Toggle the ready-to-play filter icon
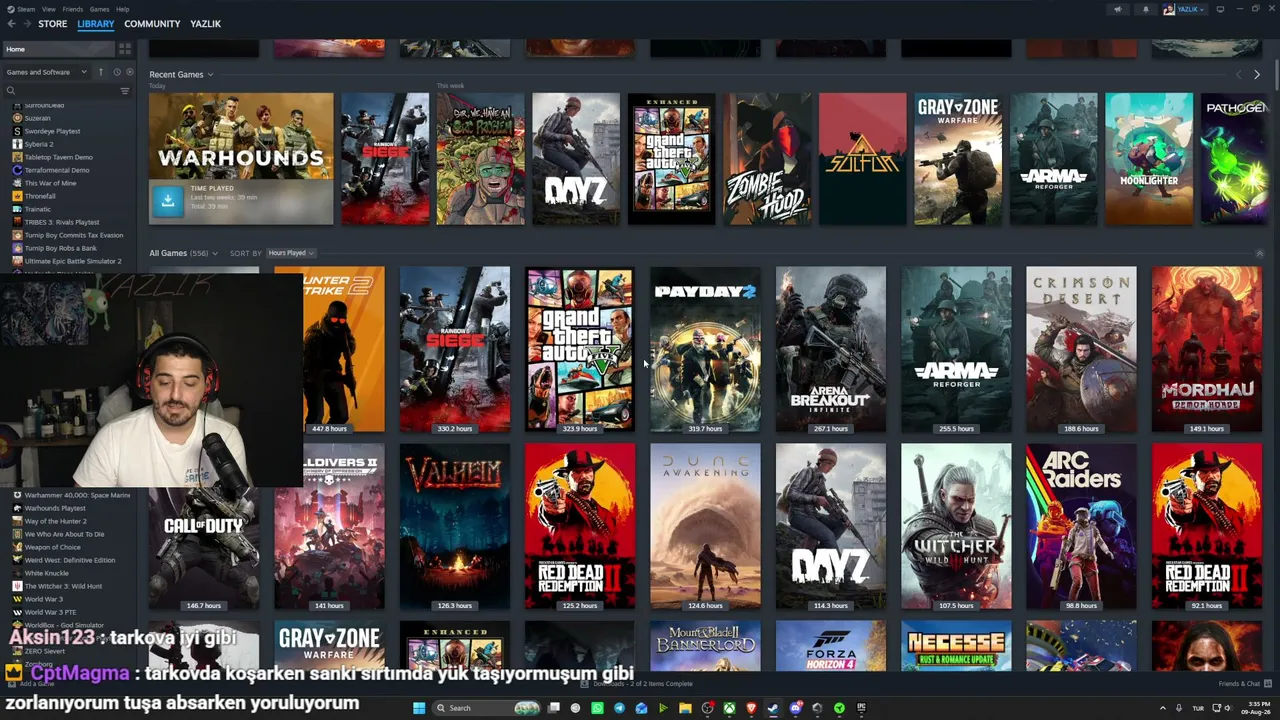 129,72
